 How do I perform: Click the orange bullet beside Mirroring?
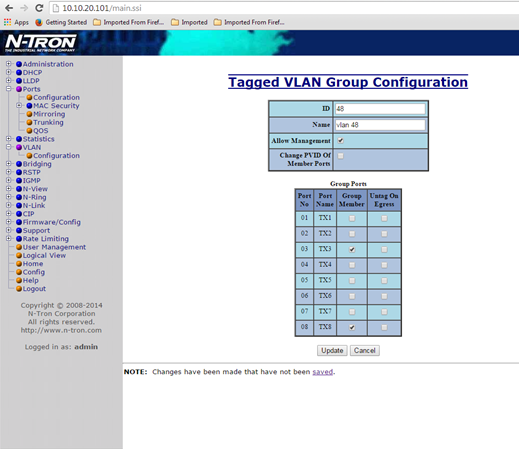29,114
